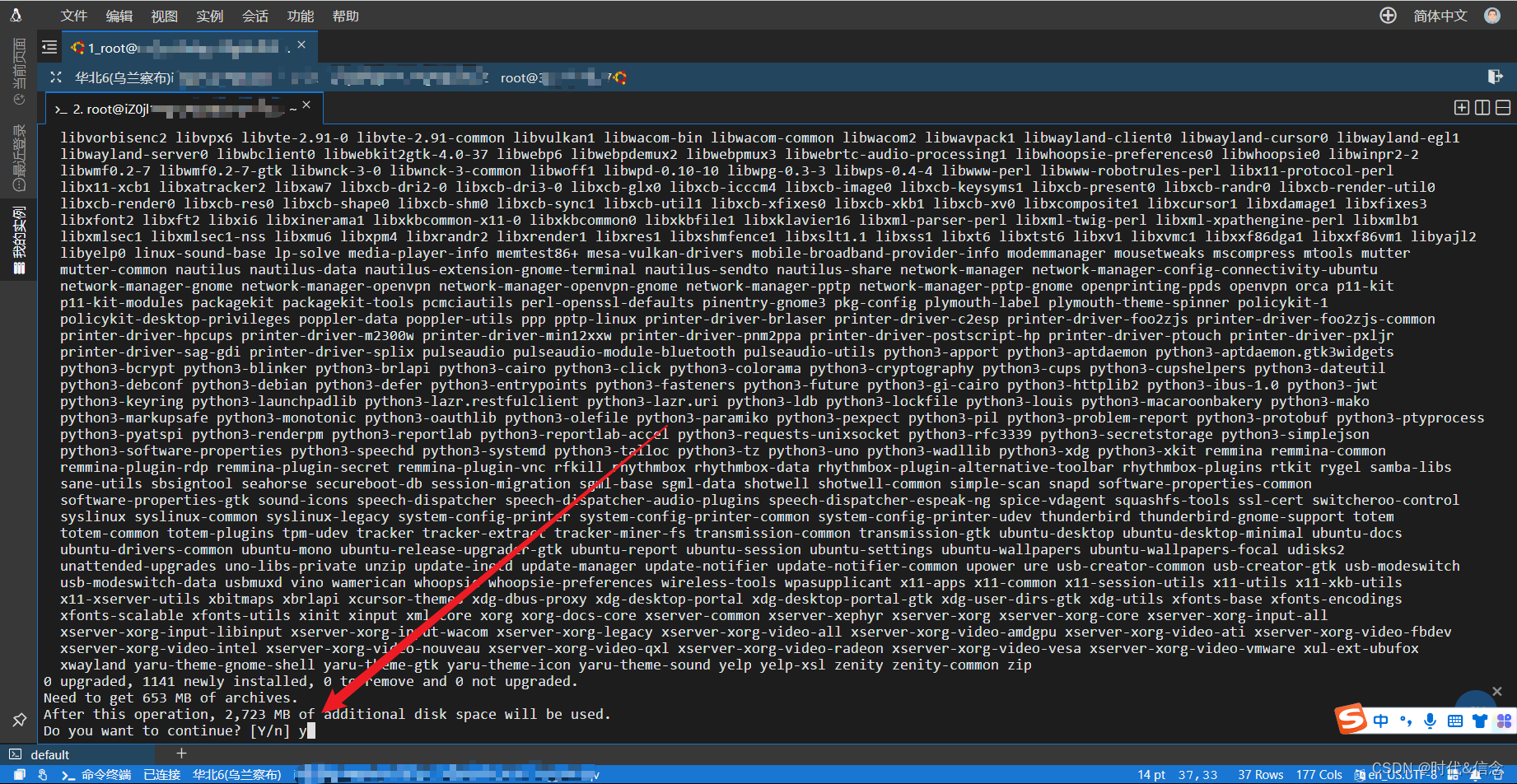Open the 简体中文 language selector
Viewport: 1517px width, 784px height.
click(1440, 16)
